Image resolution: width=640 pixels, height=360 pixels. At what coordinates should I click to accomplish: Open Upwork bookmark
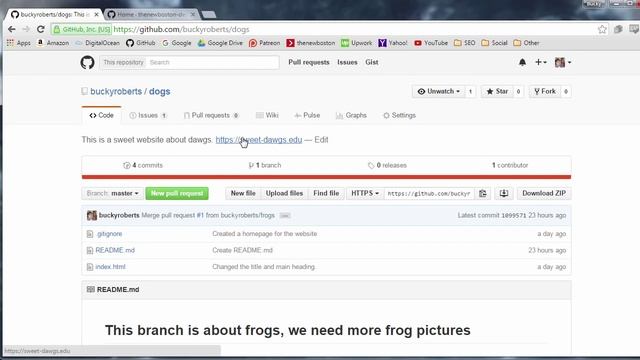pyautogui.click(x=357, y=43)
